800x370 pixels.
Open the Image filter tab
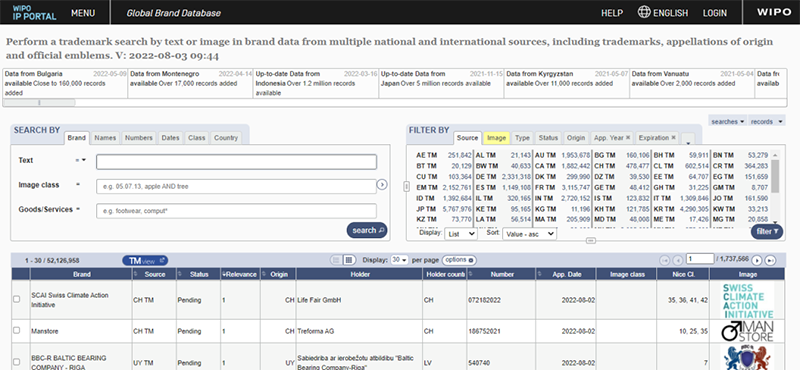[x=496, y=138]
